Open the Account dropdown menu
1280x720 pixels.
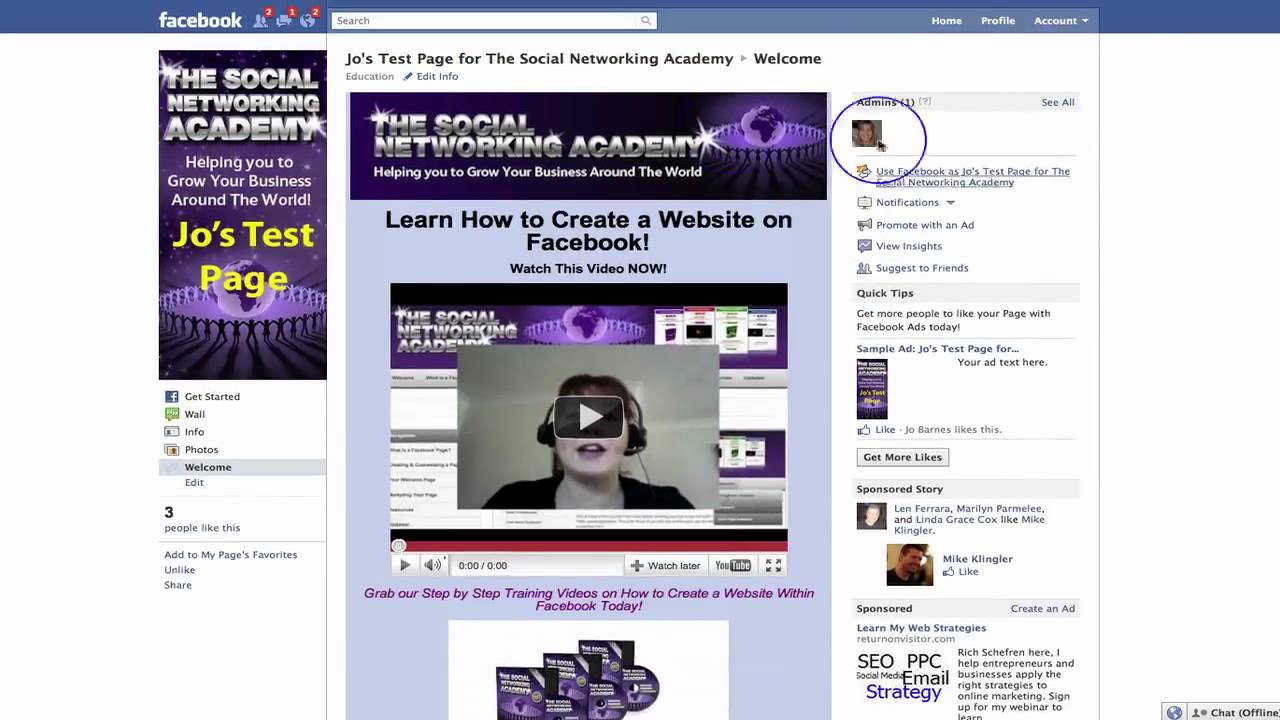tap(1061, 20)
